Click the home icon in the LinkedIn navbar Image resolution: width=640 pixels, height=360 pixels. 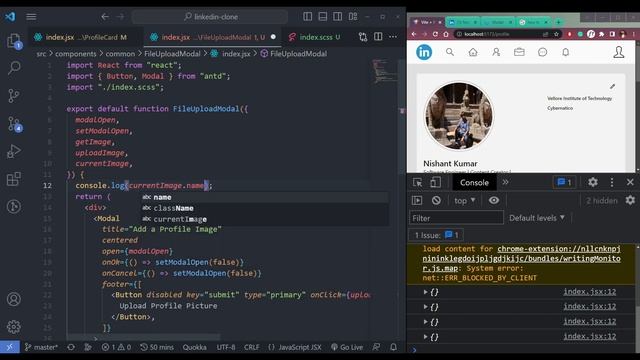coord(473,52)
